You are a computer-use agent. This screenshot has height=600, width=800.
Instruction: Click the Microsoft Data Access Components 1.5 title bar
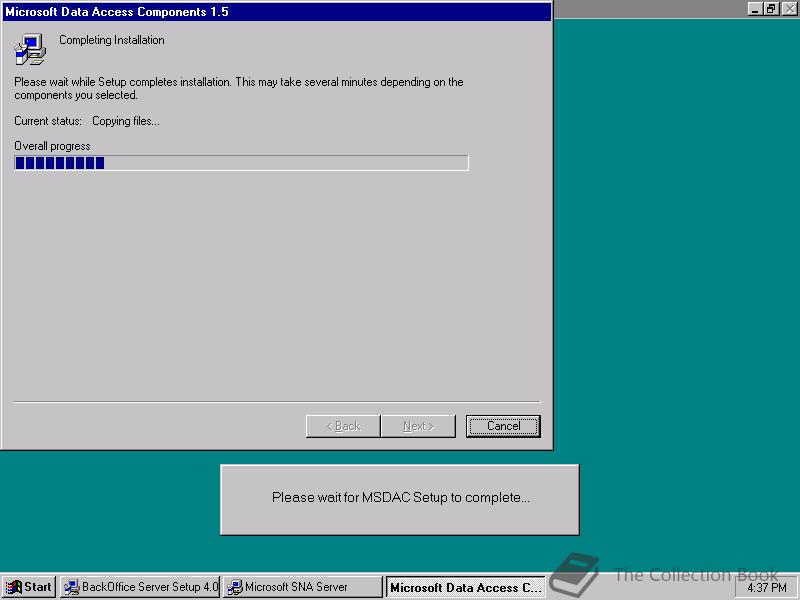(x=277, y=12)
